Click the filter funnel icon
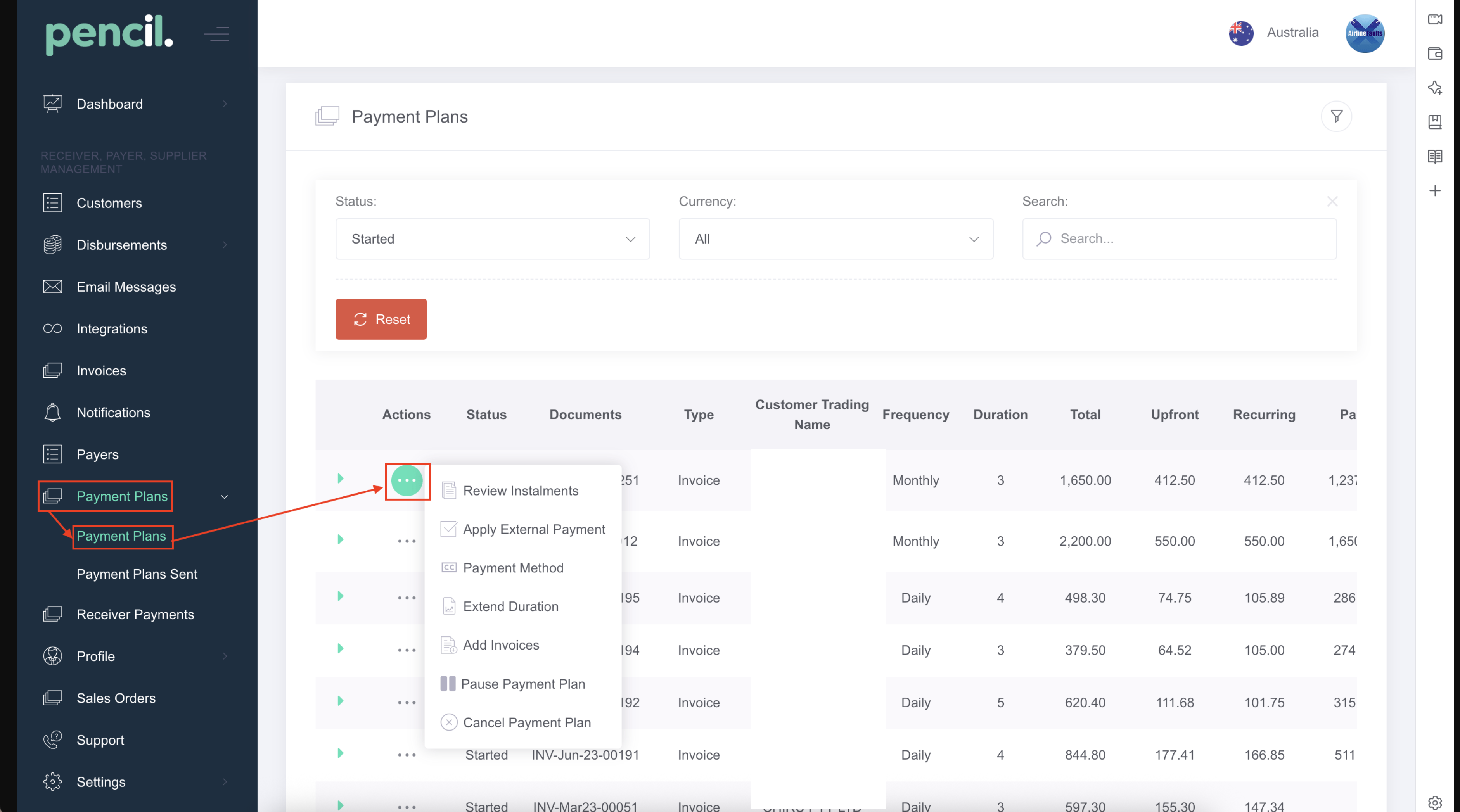1460x812 pixels. click(x=1336, y=116)
